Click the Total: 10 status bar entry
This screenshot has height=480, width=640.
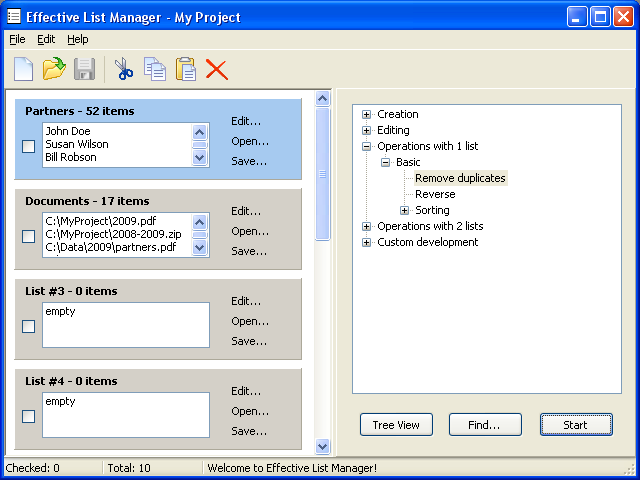(129, 468)
